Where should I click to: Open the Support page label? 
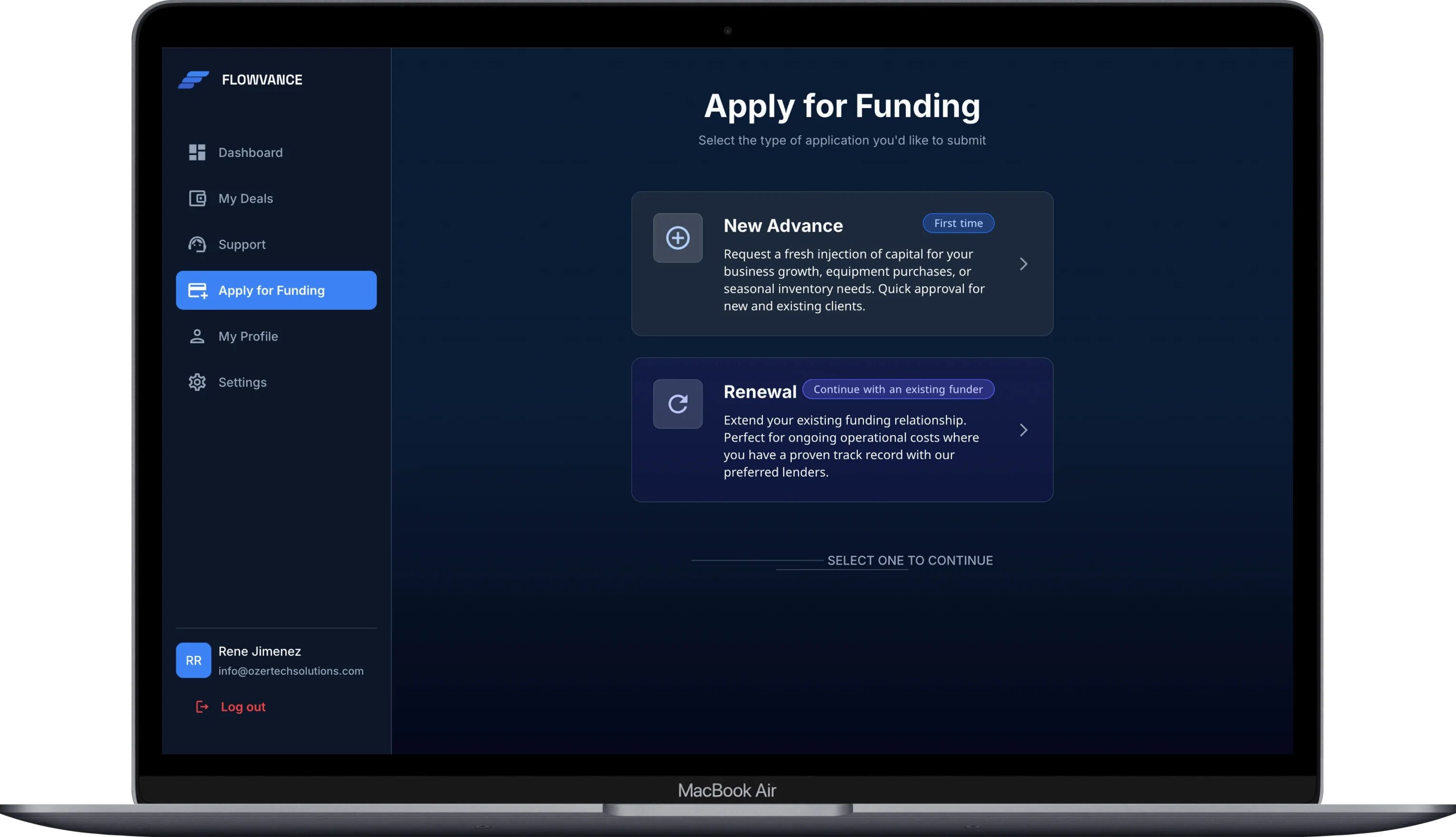click(242, 245)
